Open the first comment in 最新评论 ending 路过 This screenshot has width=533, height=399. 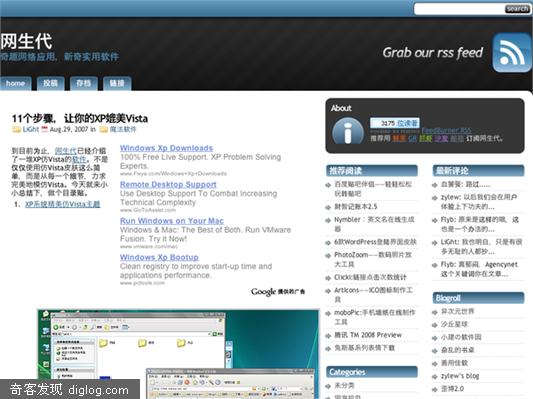click(x=465, y=185)
